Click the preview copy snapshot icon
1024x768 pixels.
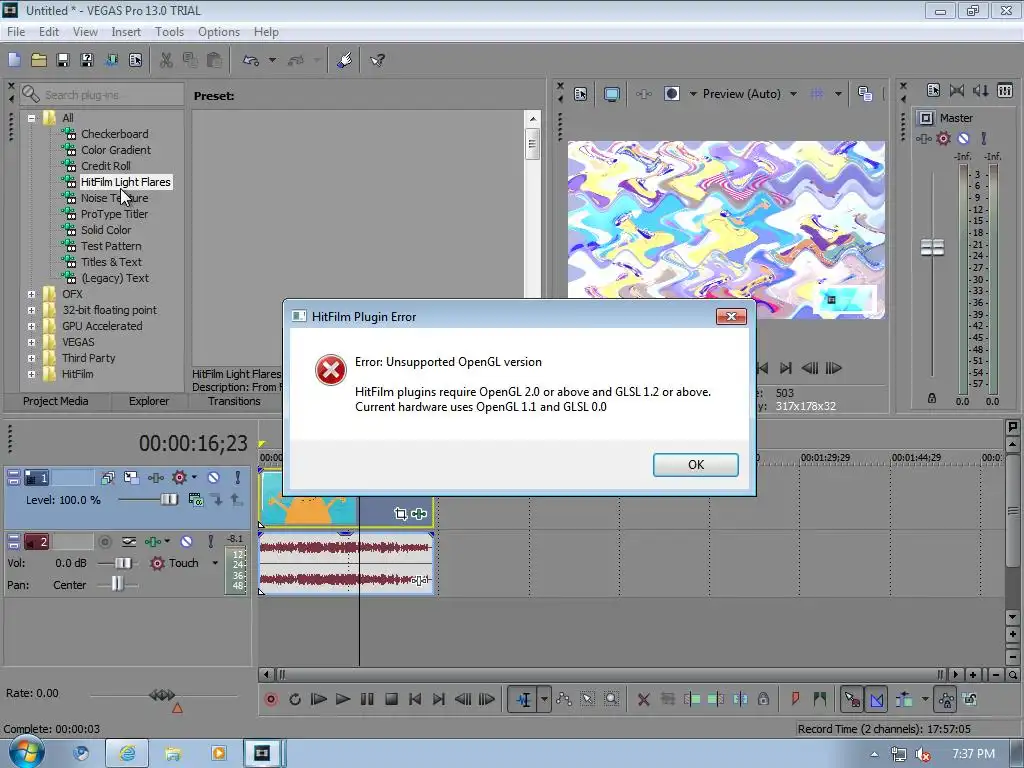point(865,94)
